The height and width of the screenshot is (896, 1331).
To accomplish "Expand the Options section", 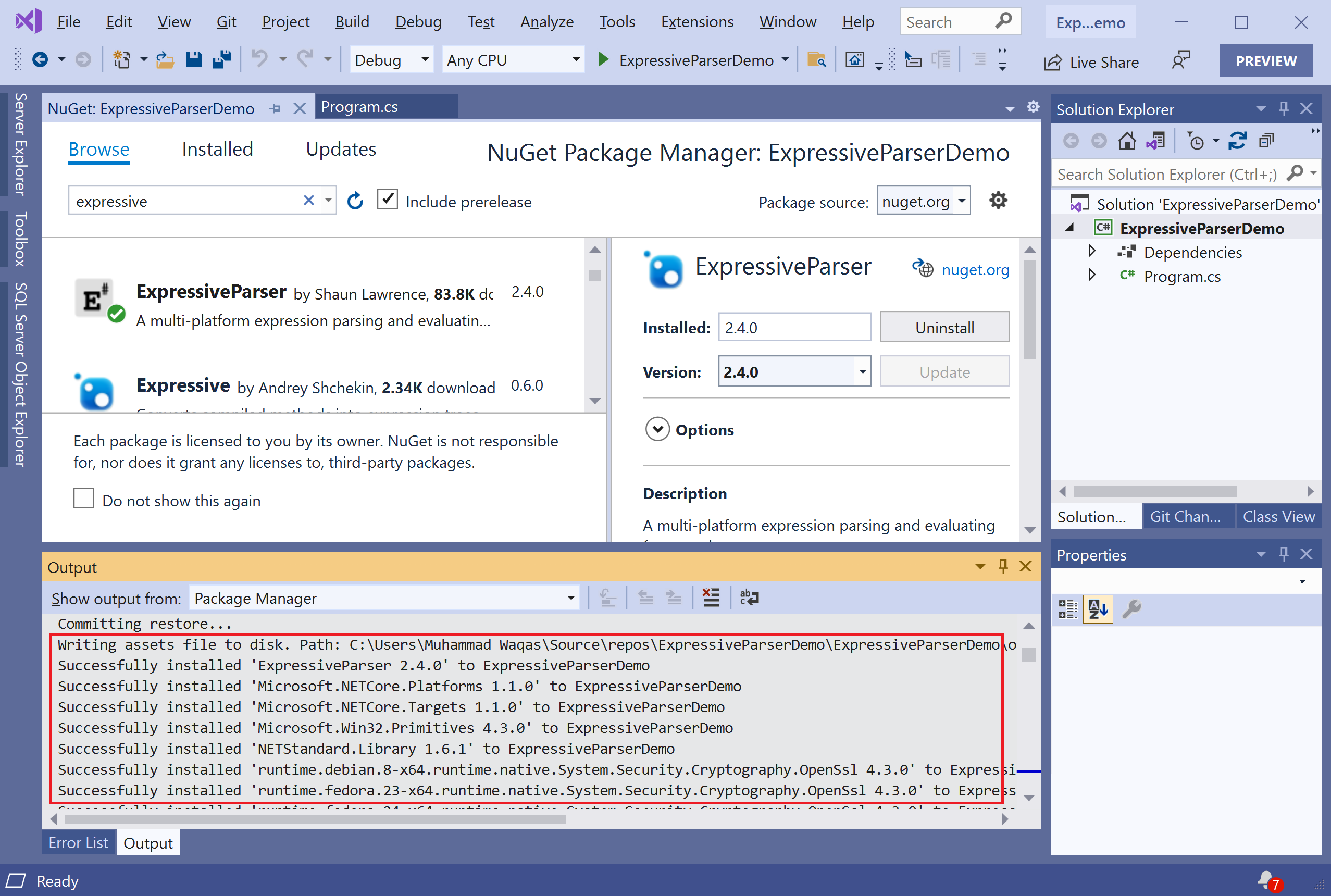I will pyautogui.click(x=658, y=429).
